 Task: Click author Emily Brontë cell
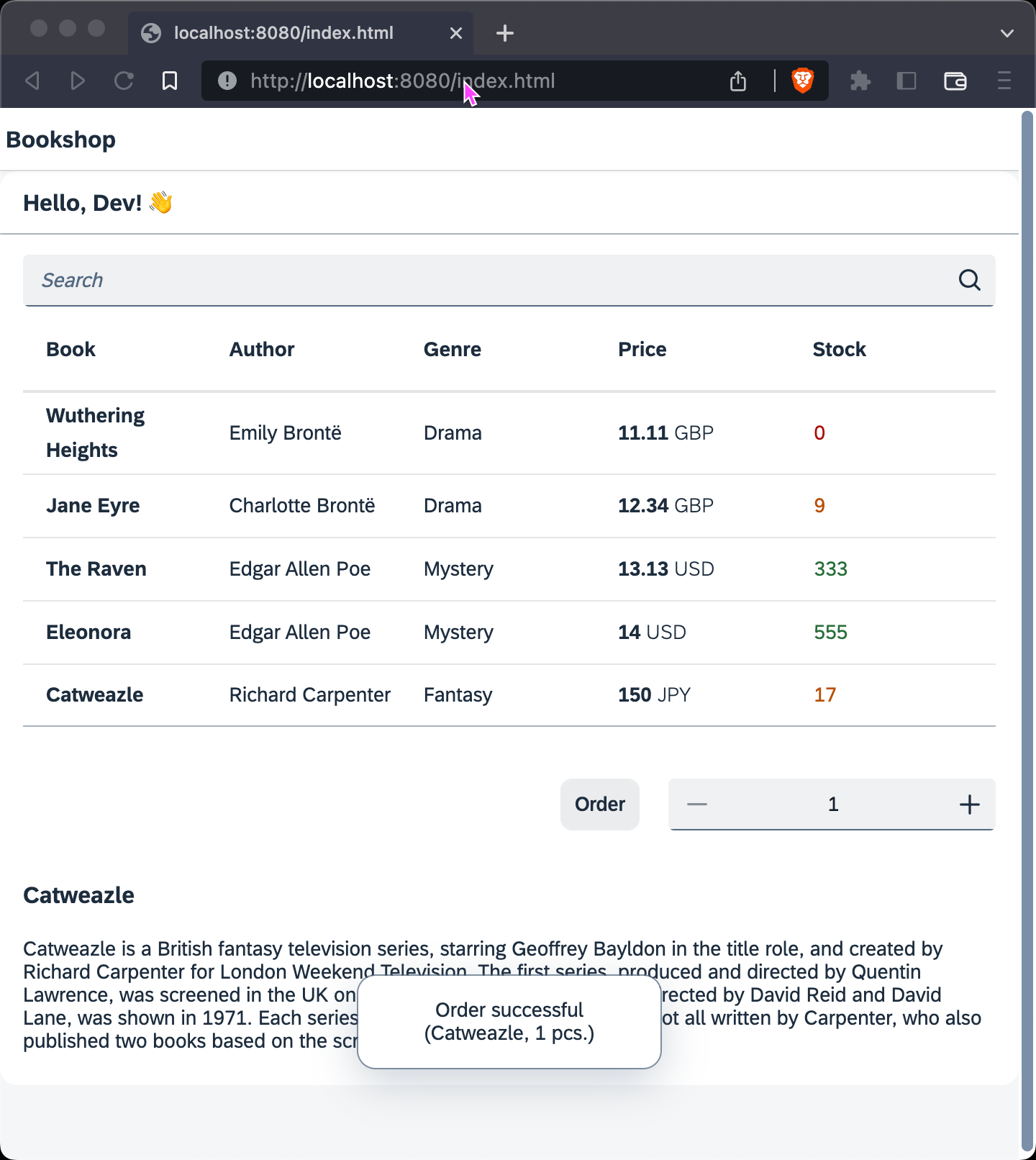pyautogui.click(x=286, y=433)
